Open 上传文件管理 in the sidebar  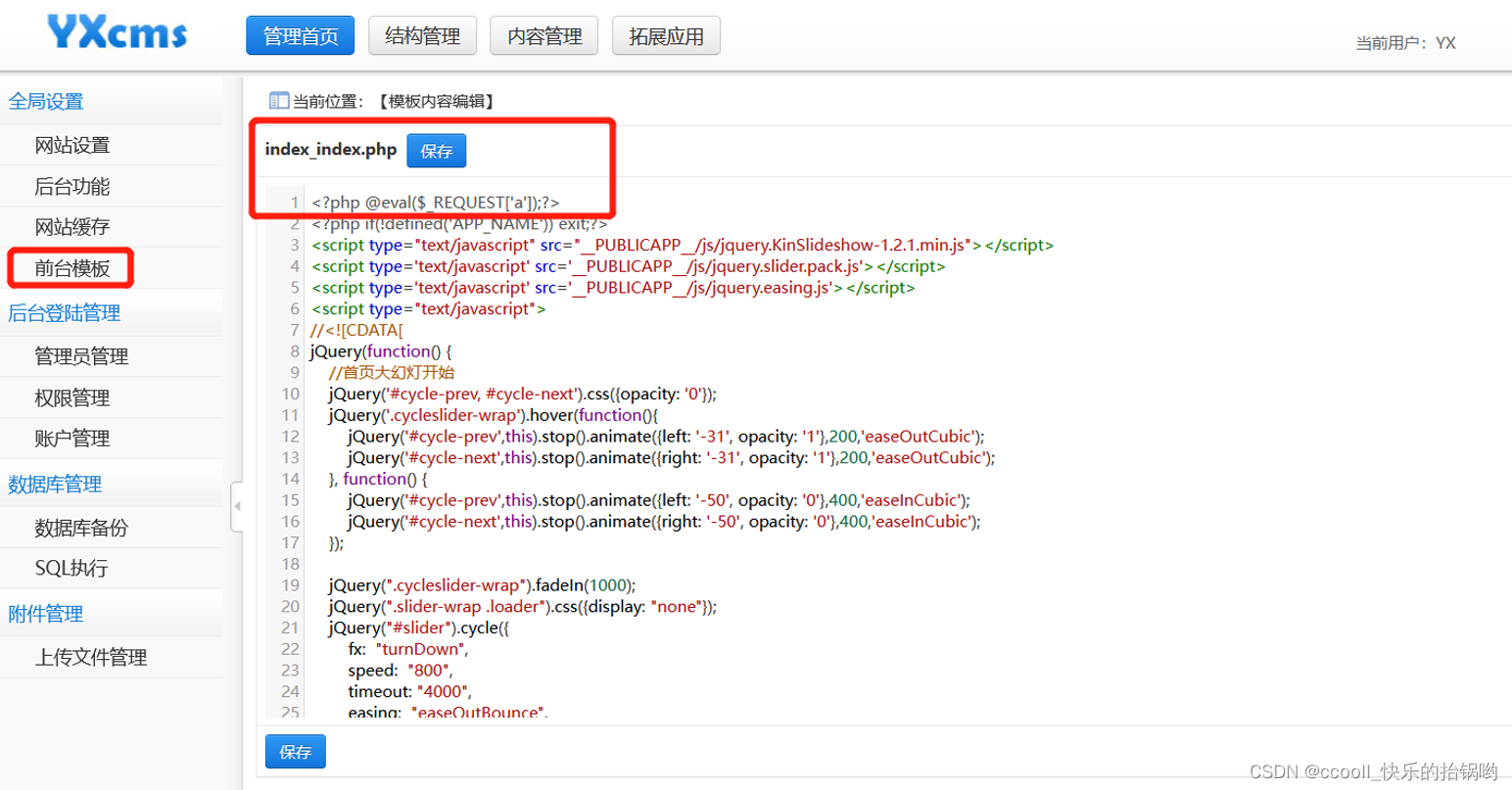tap(91, 658)
